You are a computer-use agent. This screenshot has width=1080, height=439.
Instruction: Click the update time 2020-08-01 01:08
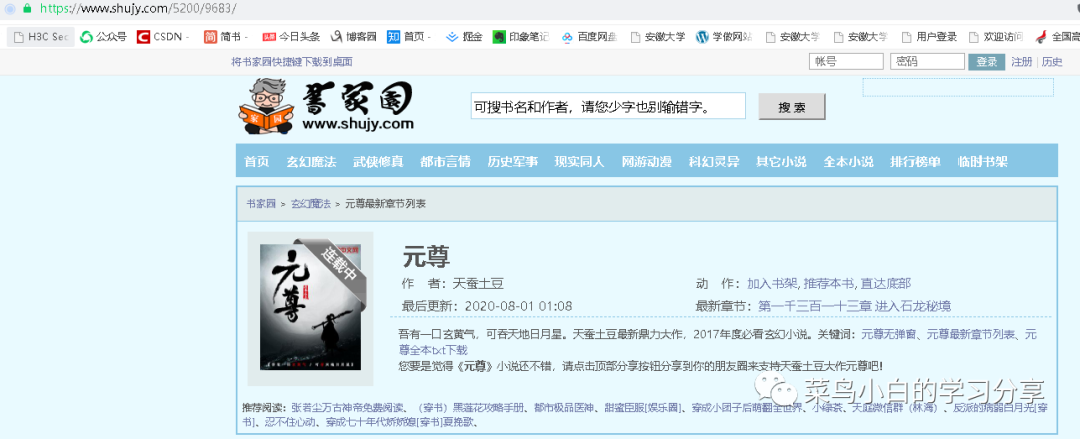(519, 306)
